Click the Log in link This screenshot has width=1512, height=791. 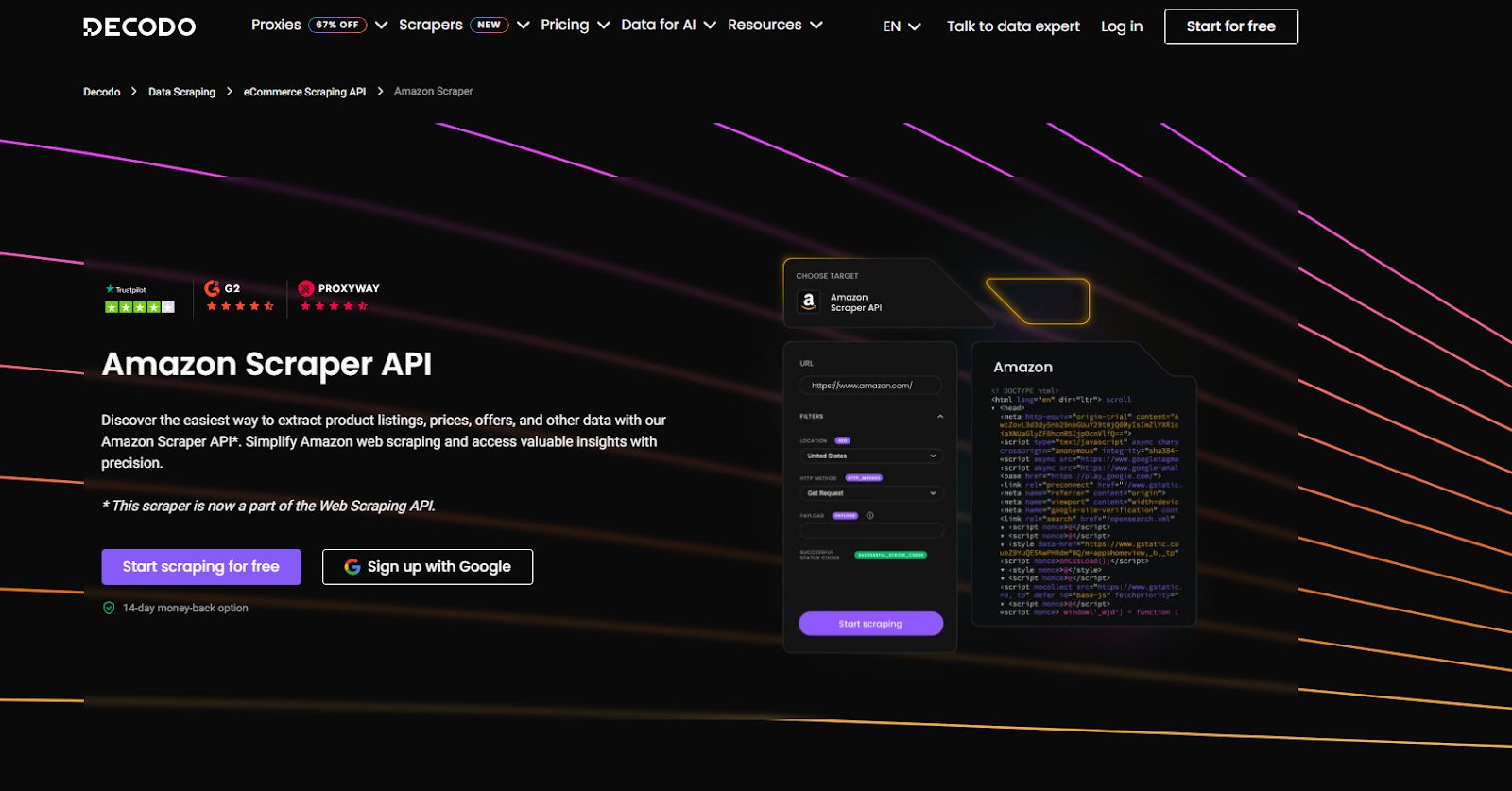(1122, 26)
